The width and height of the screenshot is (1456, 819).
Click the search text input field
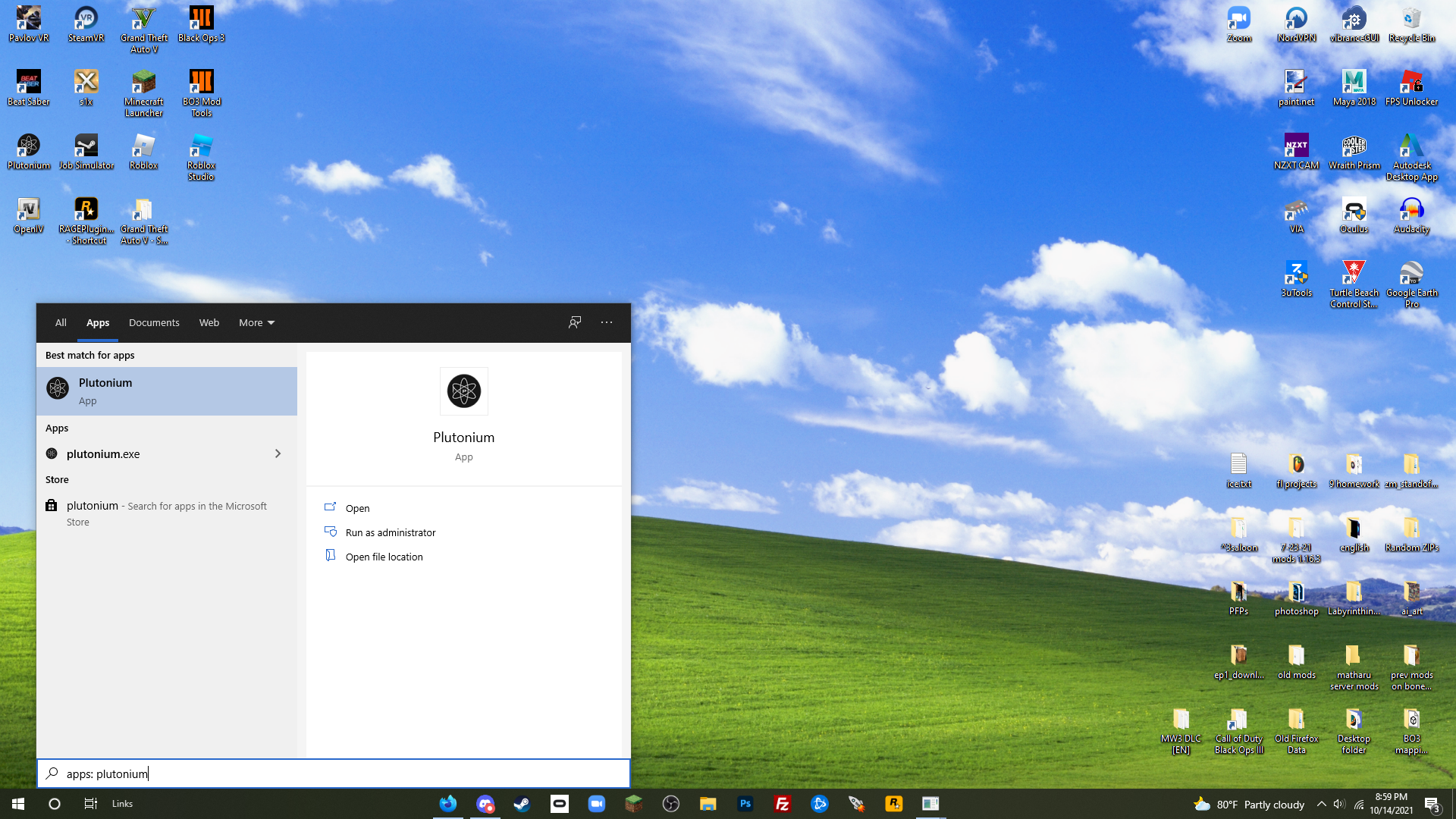tap(334, 773)
